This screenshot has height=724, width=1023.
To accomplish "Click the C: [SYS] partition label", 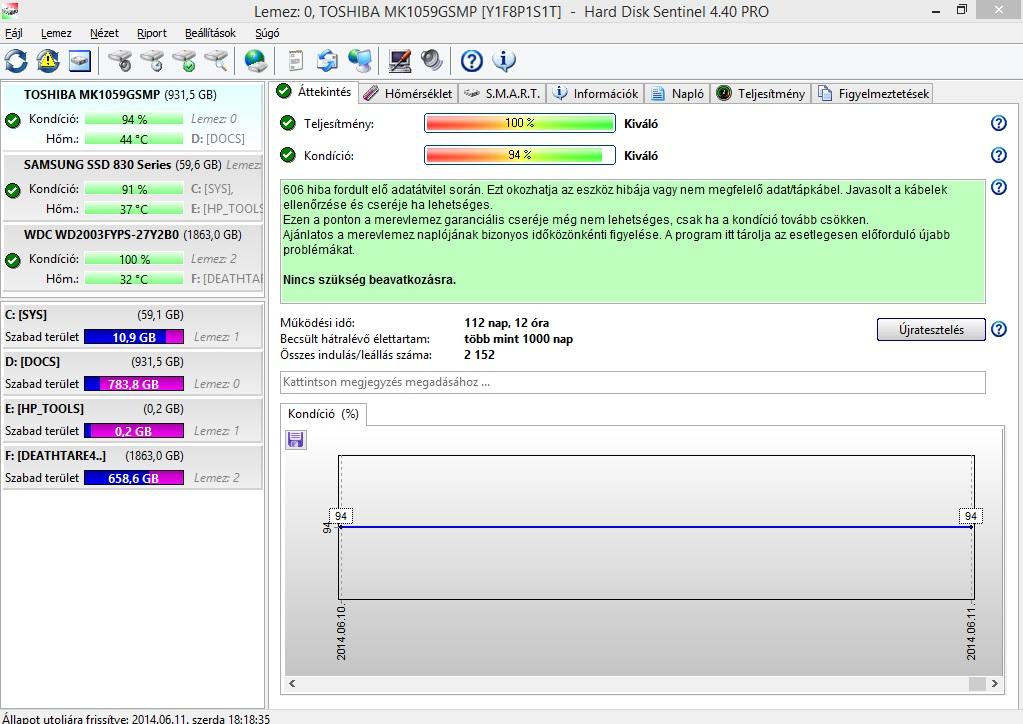I will point(26,314).
